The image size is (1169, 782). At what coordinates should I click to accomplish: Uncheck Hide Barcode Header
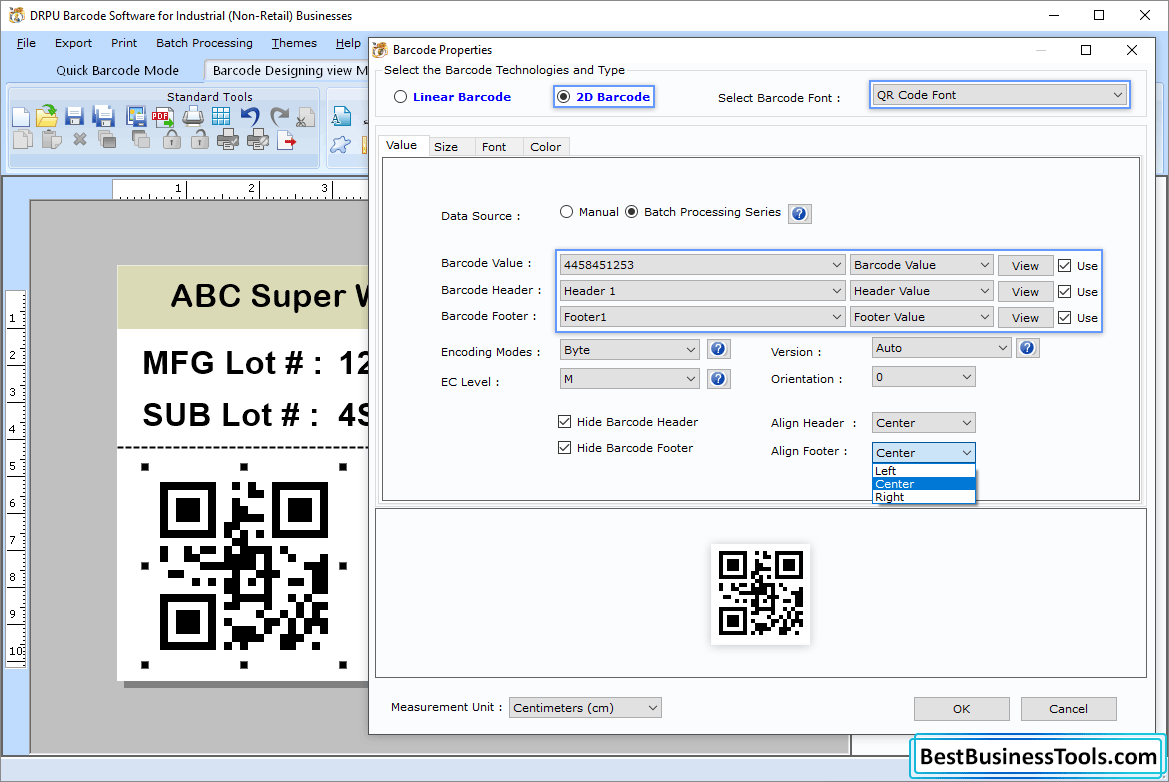pos(565,421)
